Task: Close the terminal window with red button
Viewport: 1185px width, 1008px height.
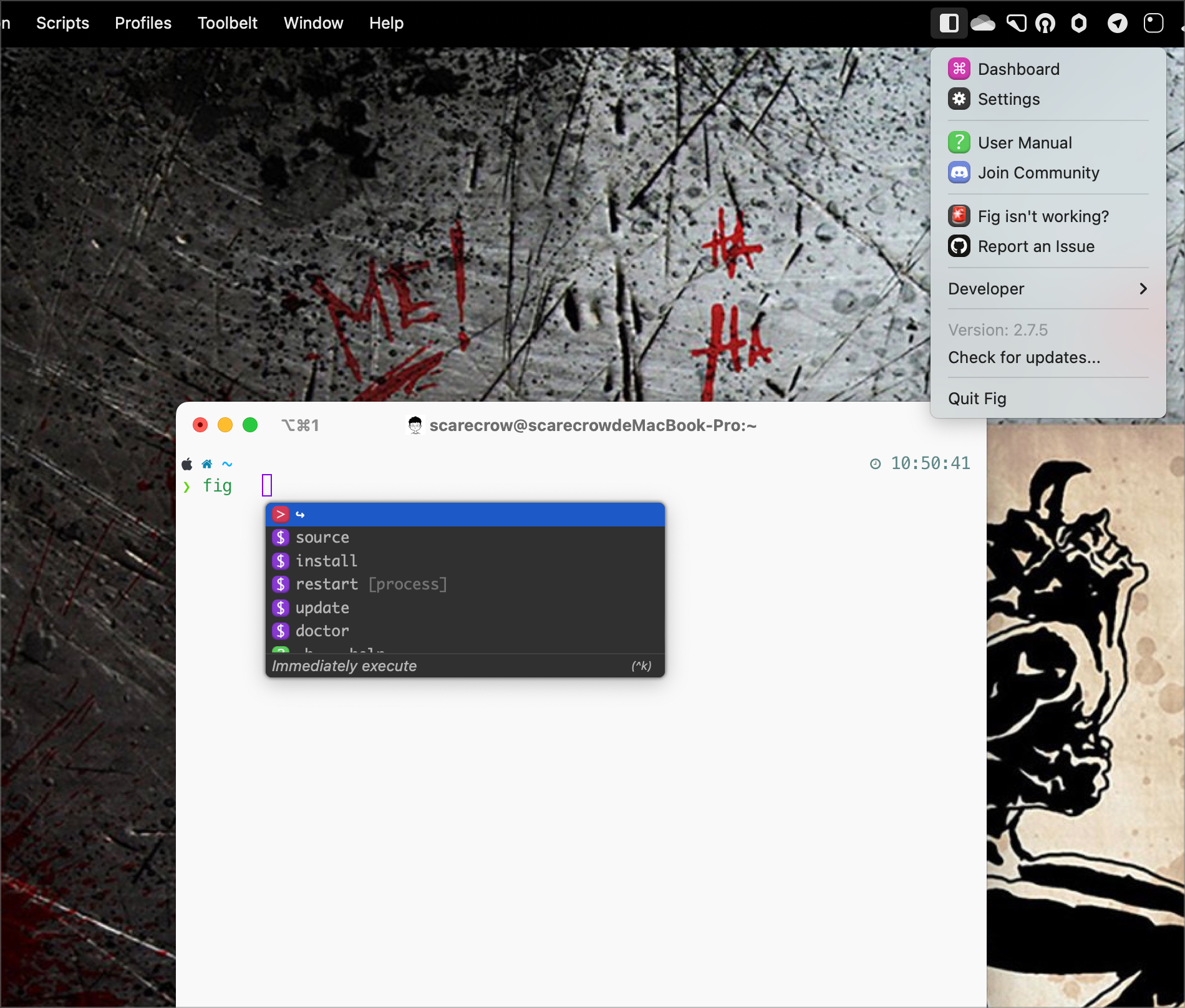Action: coord(200,425)
